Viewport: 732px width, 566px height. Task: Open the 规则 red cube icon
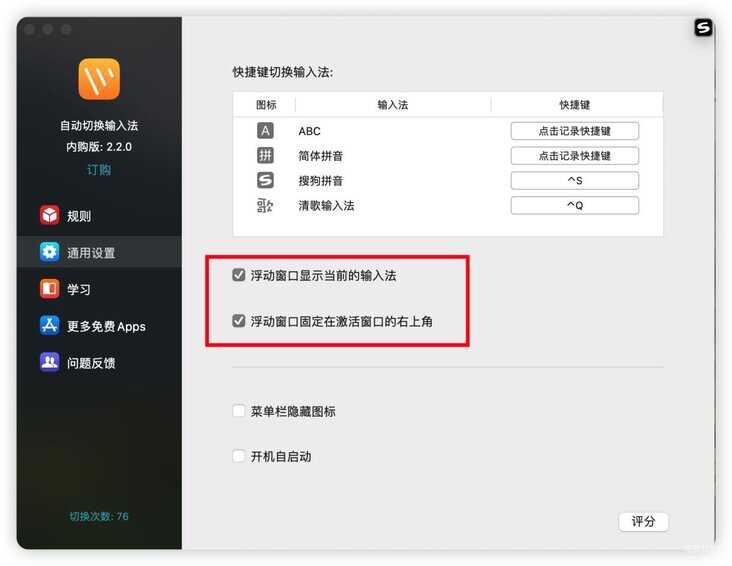49,215
